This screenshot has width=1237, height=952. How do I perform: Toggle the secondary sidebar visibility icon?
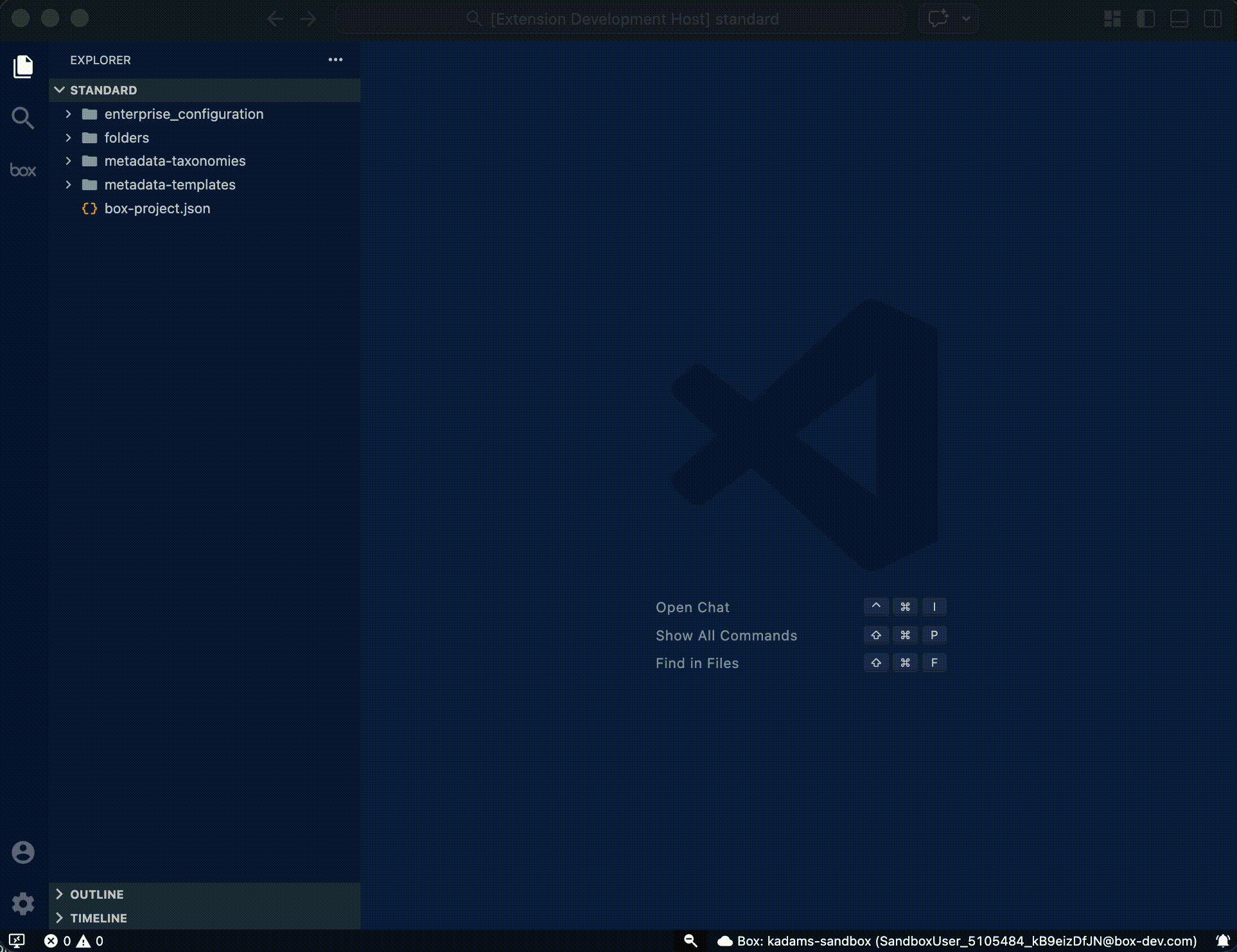1214,19
